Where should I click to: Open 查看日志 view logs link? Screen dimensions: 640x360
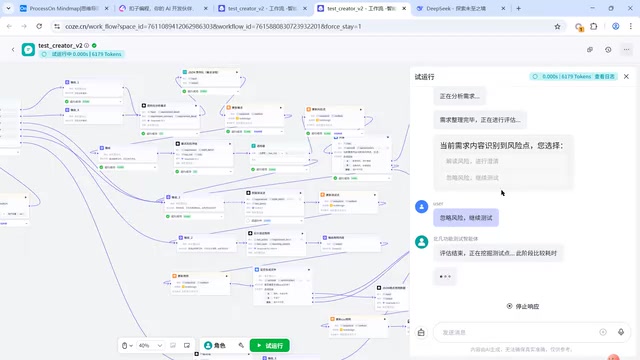[604, 76]
